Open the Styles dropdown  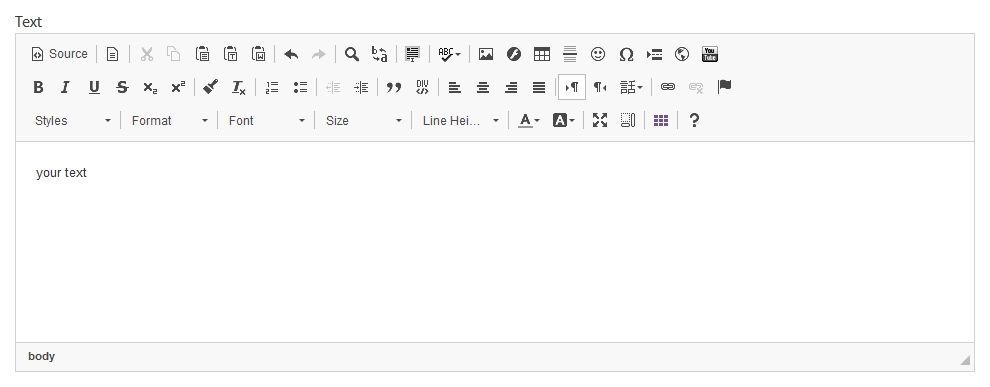click(72, 121)
